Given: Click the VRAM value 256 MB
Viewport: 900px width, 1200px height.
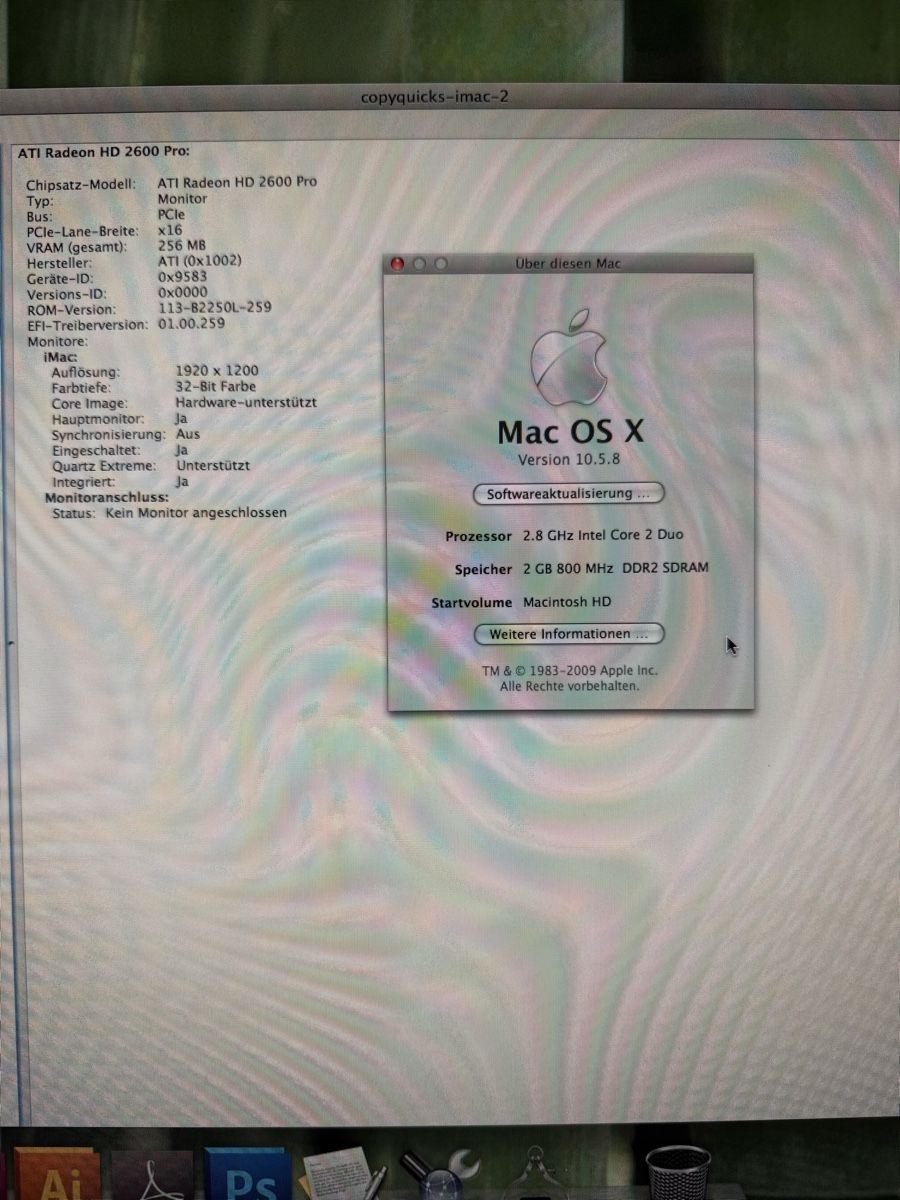Looking at the screenshot, I should click(182, 245).
